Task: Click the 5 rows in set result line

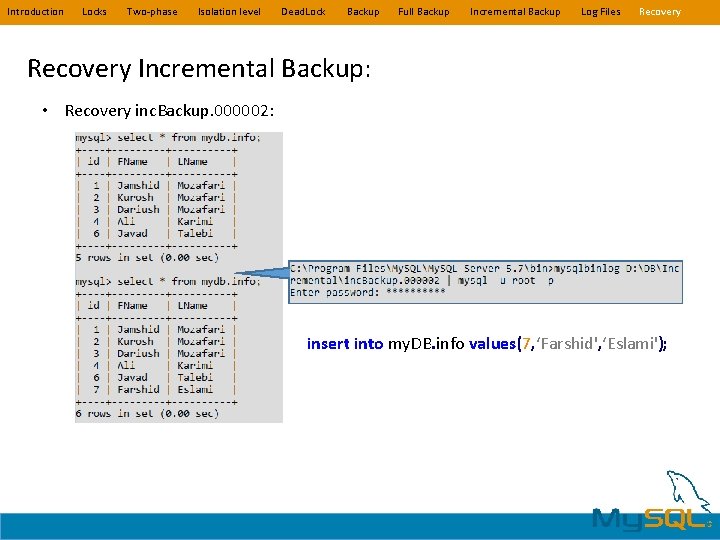Action: (147, 257)
